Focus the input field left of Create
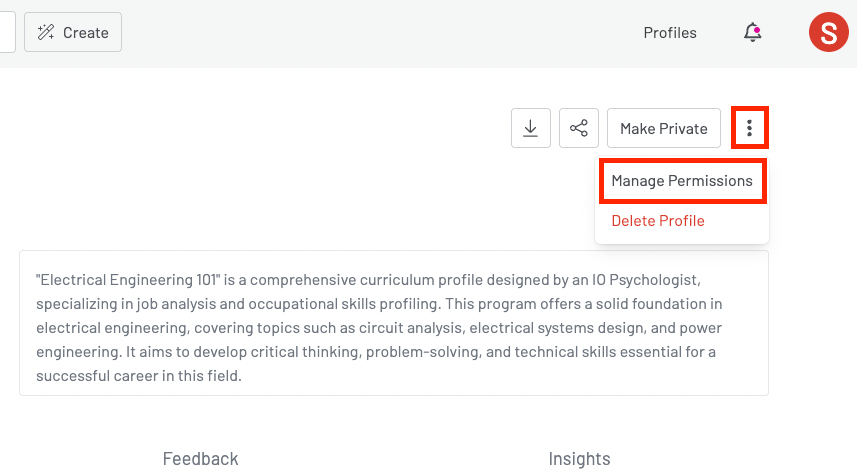857x472 pixels. (7, 32)
